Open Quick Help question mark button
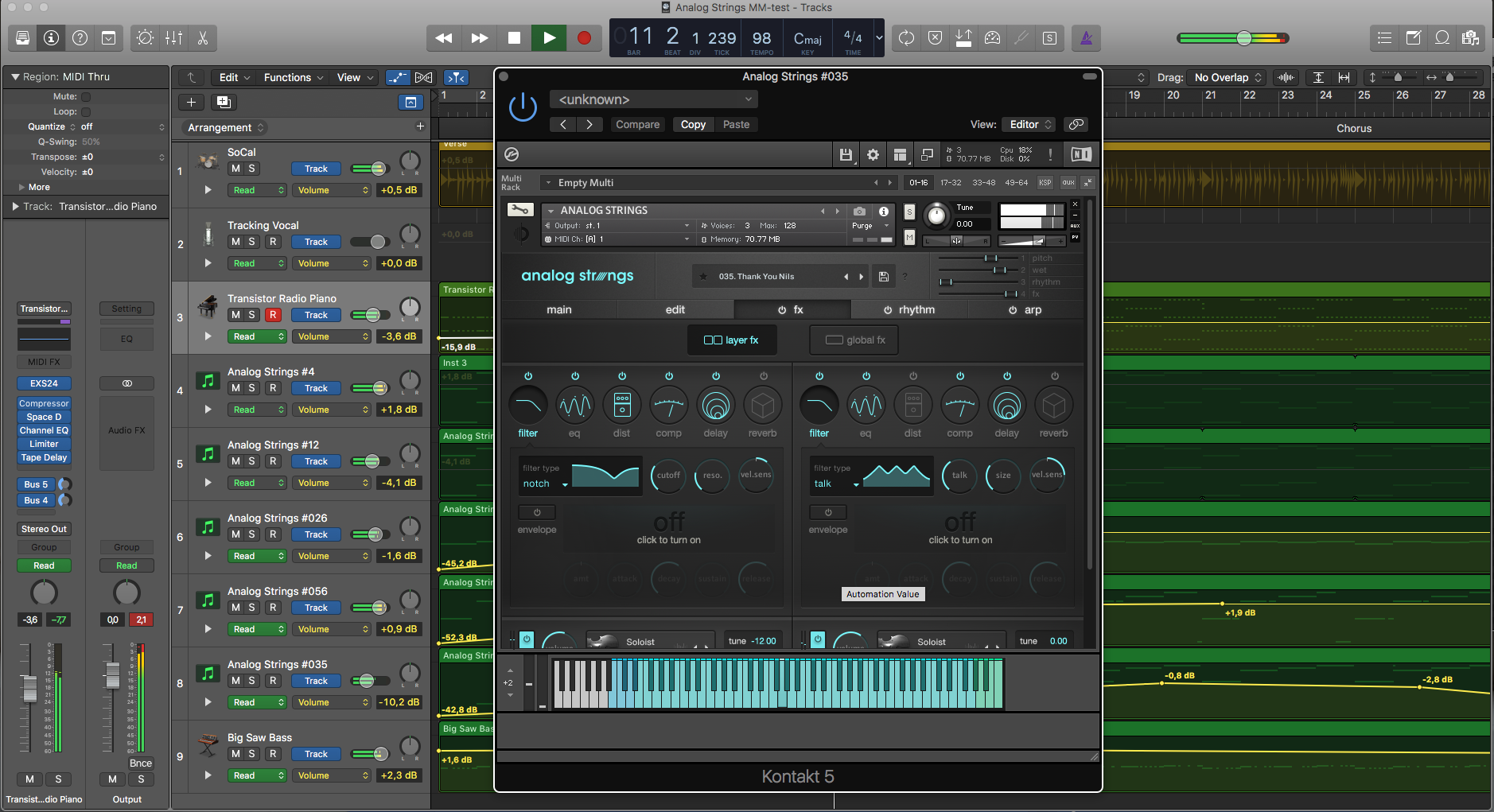The width and height of the screenshot is (1494, 812). tap(80, 37)
